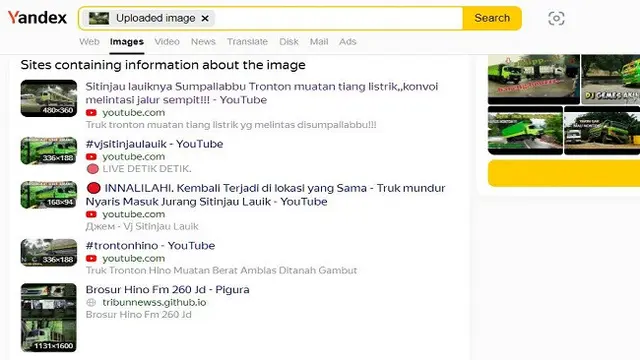Screen dimensions: 640x360
Task: Open youtube.com link under Sumpallabbu result
Action: click(x=133, y=113)
